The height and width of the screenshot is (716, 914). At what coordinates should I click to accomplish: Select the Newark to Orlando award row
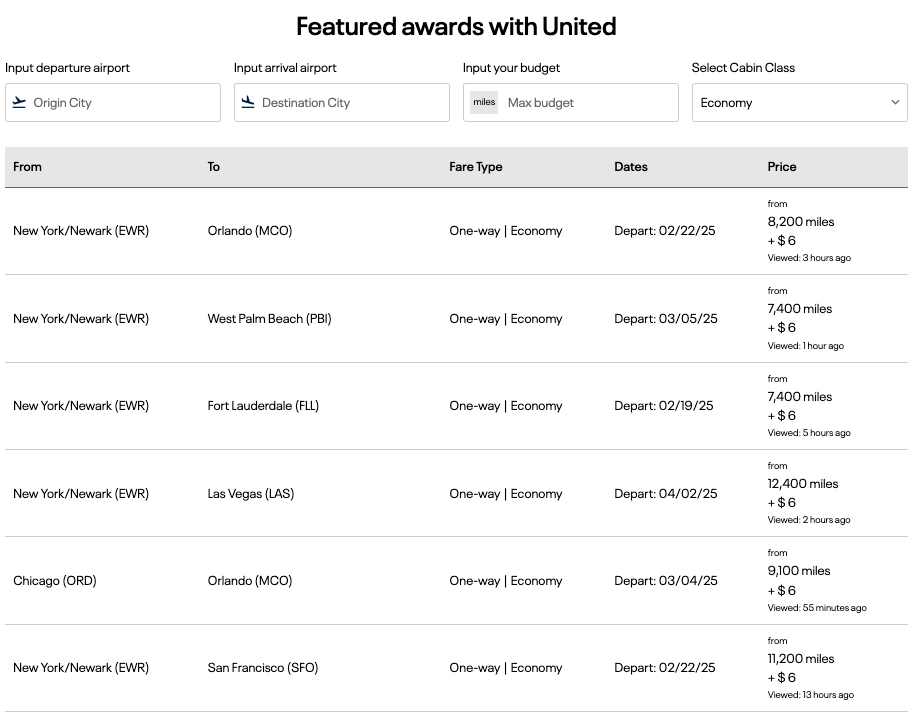pyautogui.click(x=250, y=231)
